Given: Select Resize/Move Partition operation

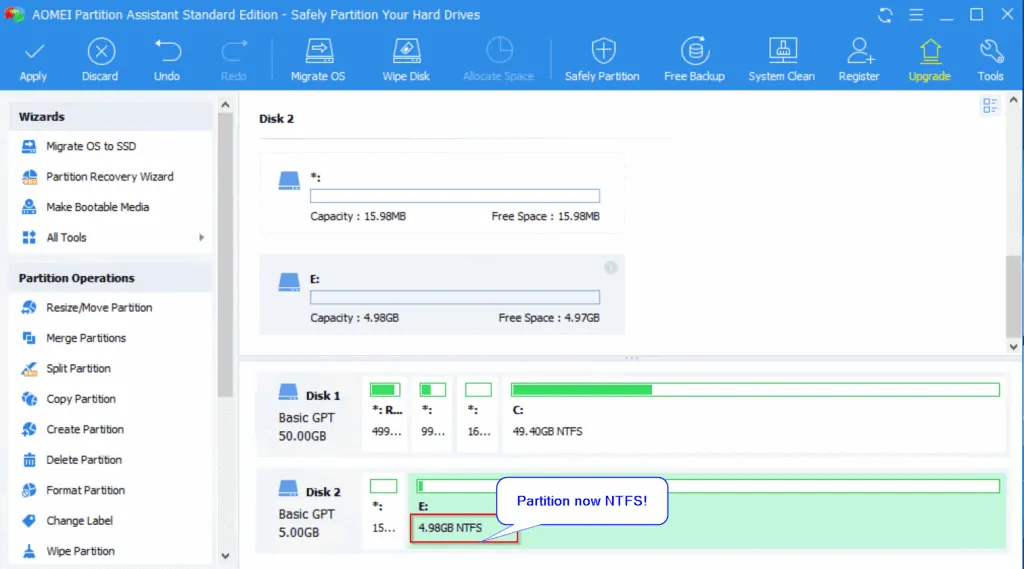Looking at the screenshot, I should pyautogui.click(x=98, y=308).
